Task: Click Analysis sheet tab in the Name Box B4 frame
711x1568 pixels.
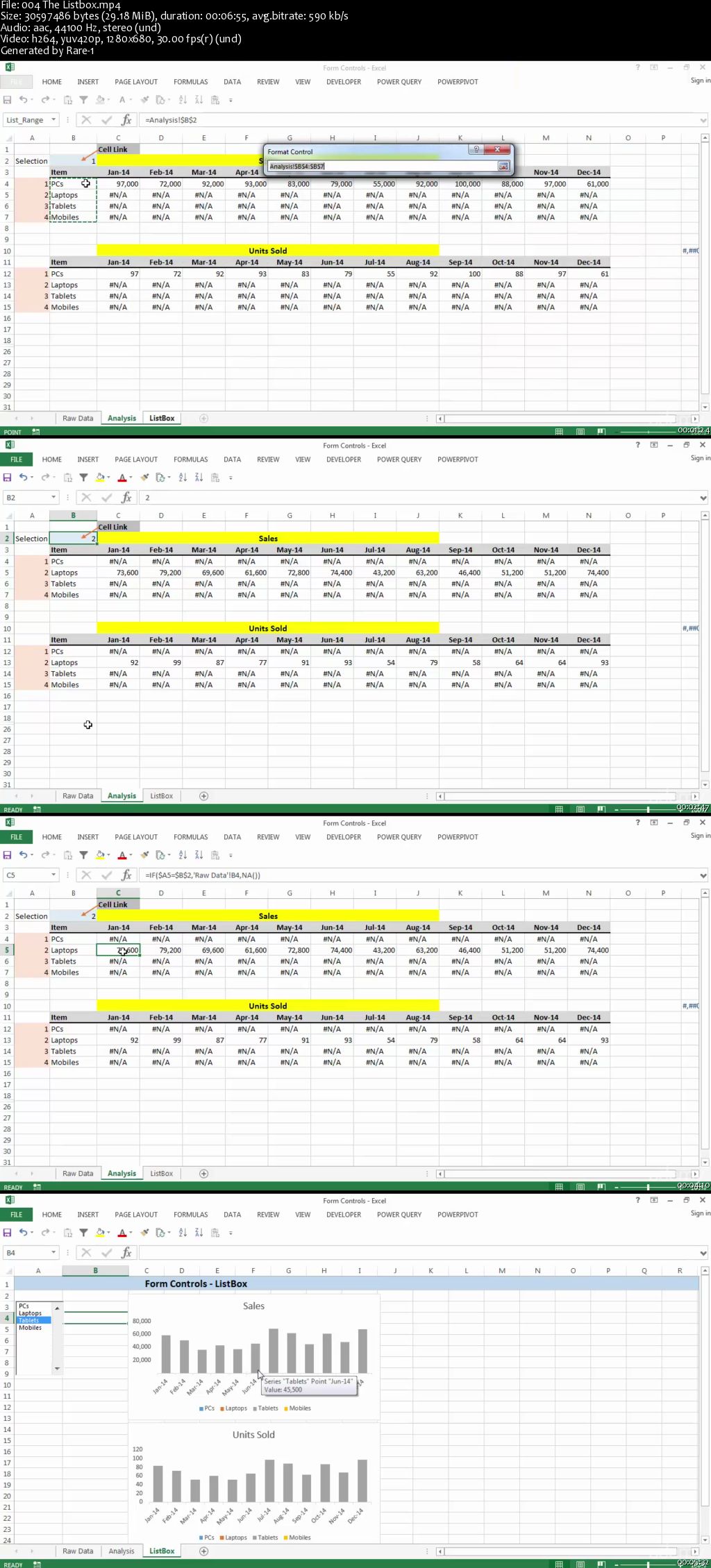Action: (x=122, y=1551)
